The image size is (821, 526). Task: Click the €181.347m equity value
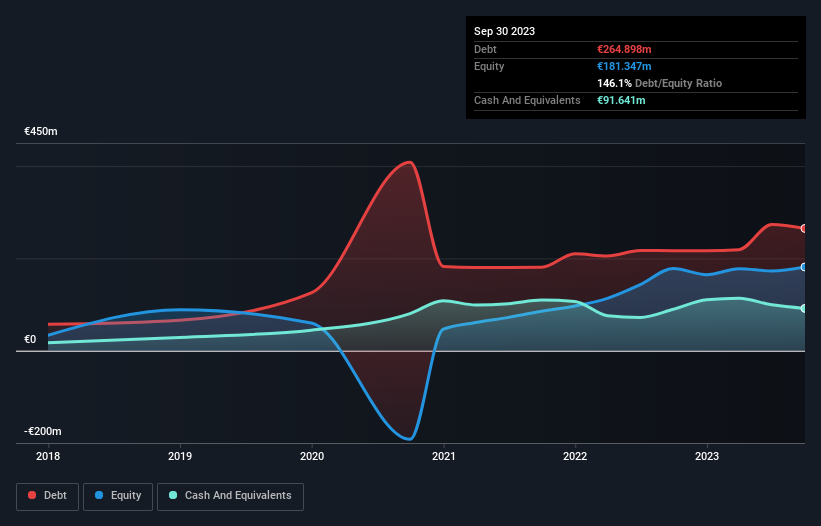pos(624,66)
